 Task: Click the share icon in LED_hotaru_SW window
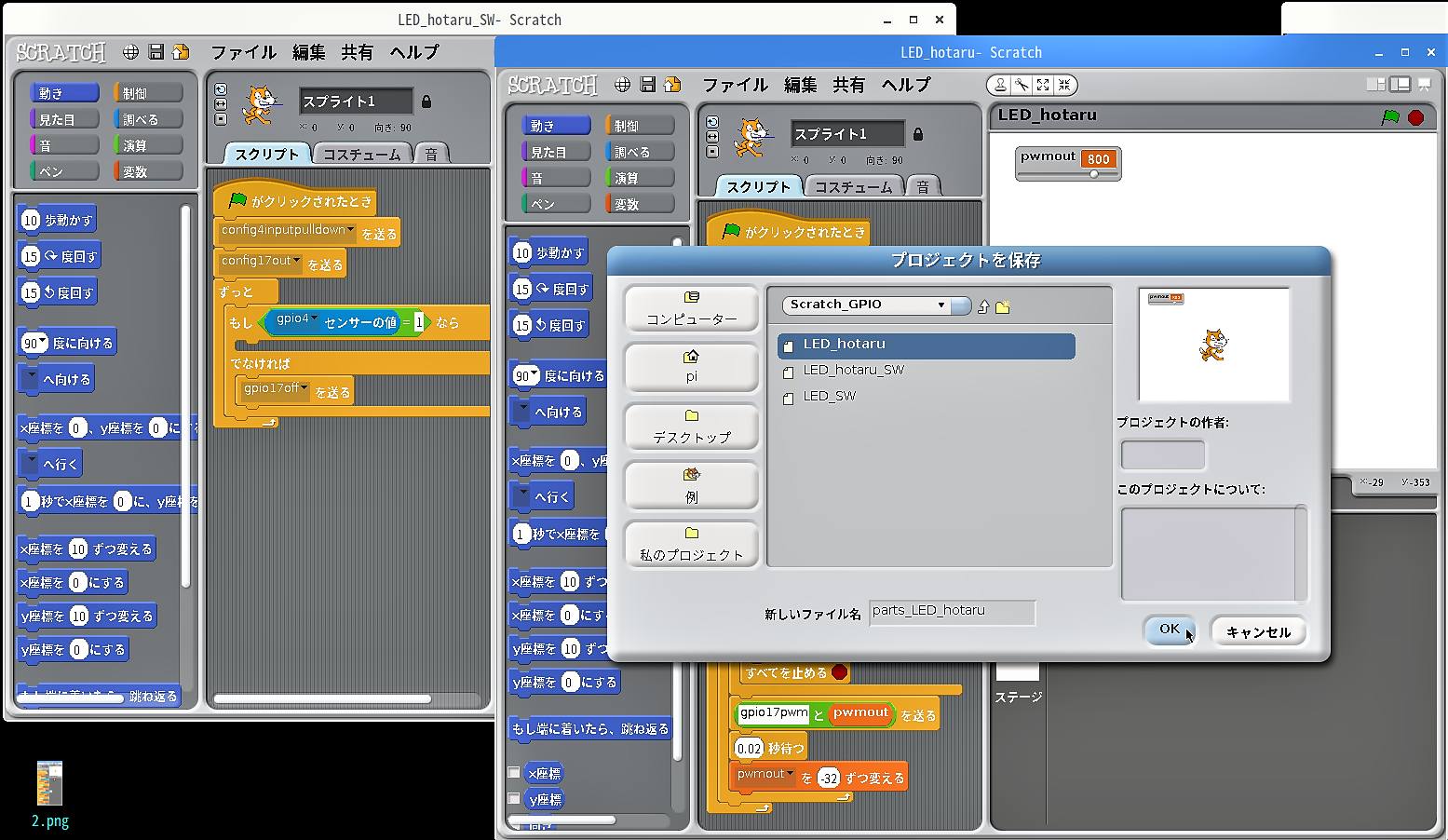click(x=181, y=52)
